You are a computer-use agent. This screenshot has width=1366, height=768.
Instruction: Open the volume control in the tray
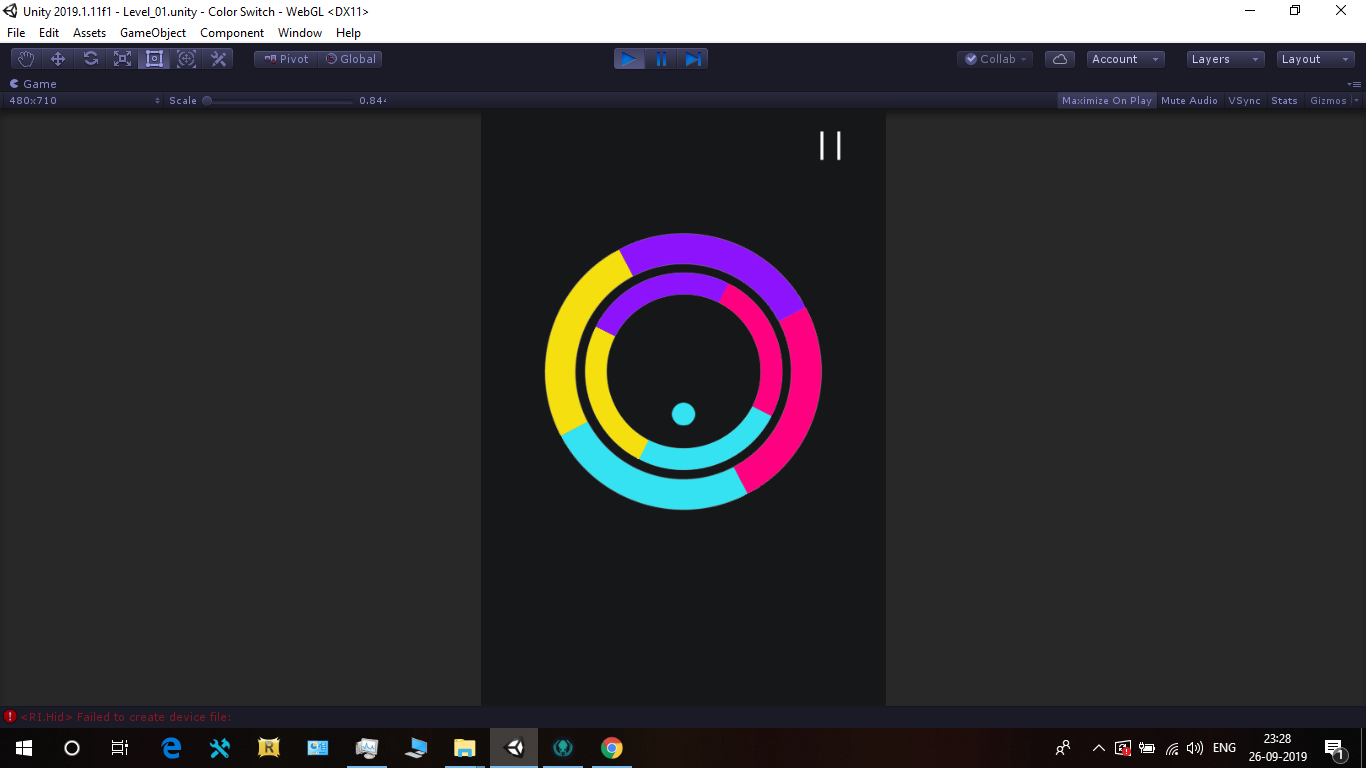(1195, 748)
